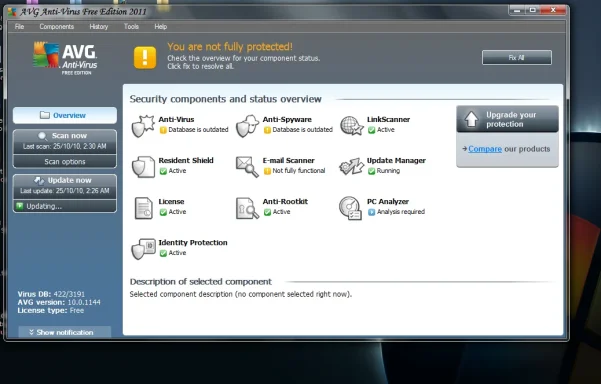The image size is (601, 384).
Task: Open the Anti-Spyware component icon
Action: (247, 126)
